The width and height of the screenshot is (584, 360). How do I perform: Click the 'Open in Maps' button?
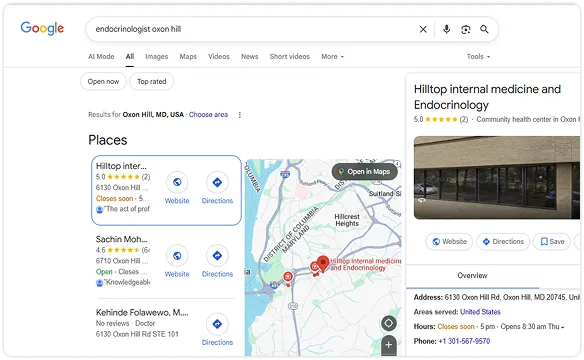point(365,172)
